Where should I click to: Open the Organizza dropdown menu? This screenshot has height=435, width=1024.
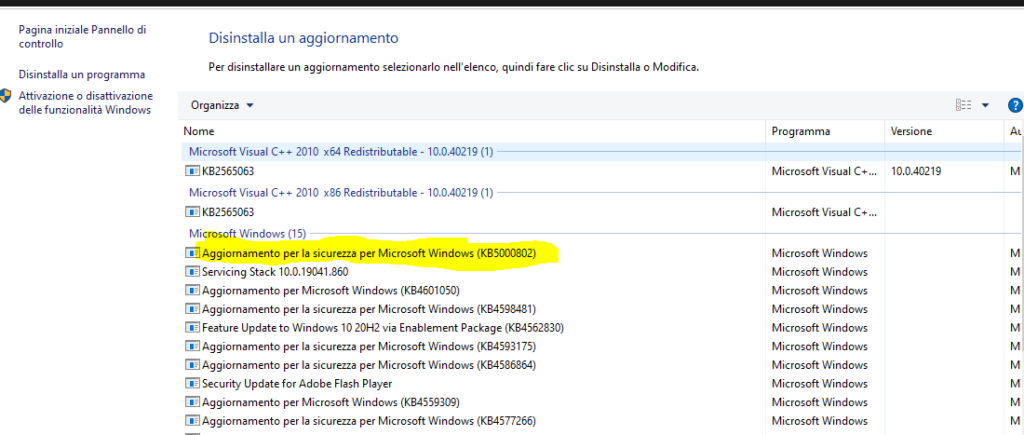tap(222, 105)
